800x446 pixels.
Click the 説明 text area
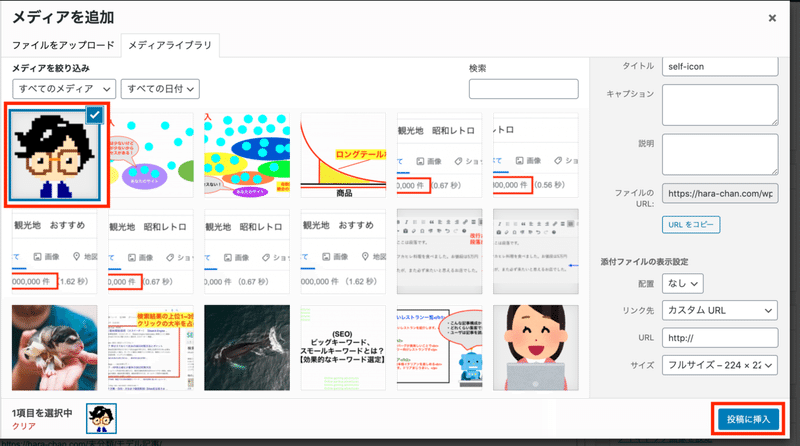[720, 155]
